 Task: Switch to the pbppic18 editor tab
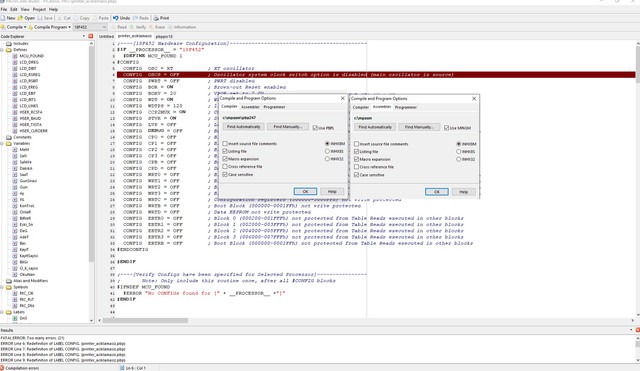click(x=164, y=36)
